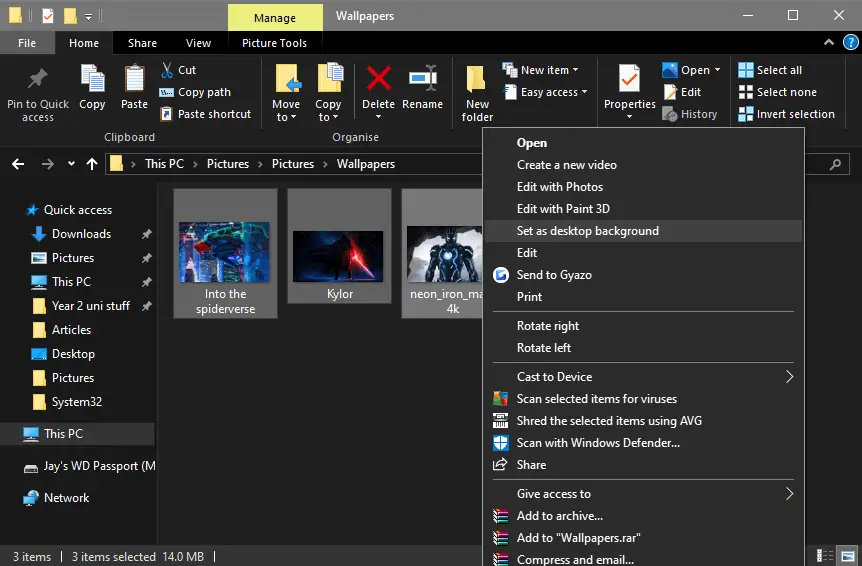Click the Paste clipboard icon
Screen dimensions: 862x566
click(x=134, y=77)
